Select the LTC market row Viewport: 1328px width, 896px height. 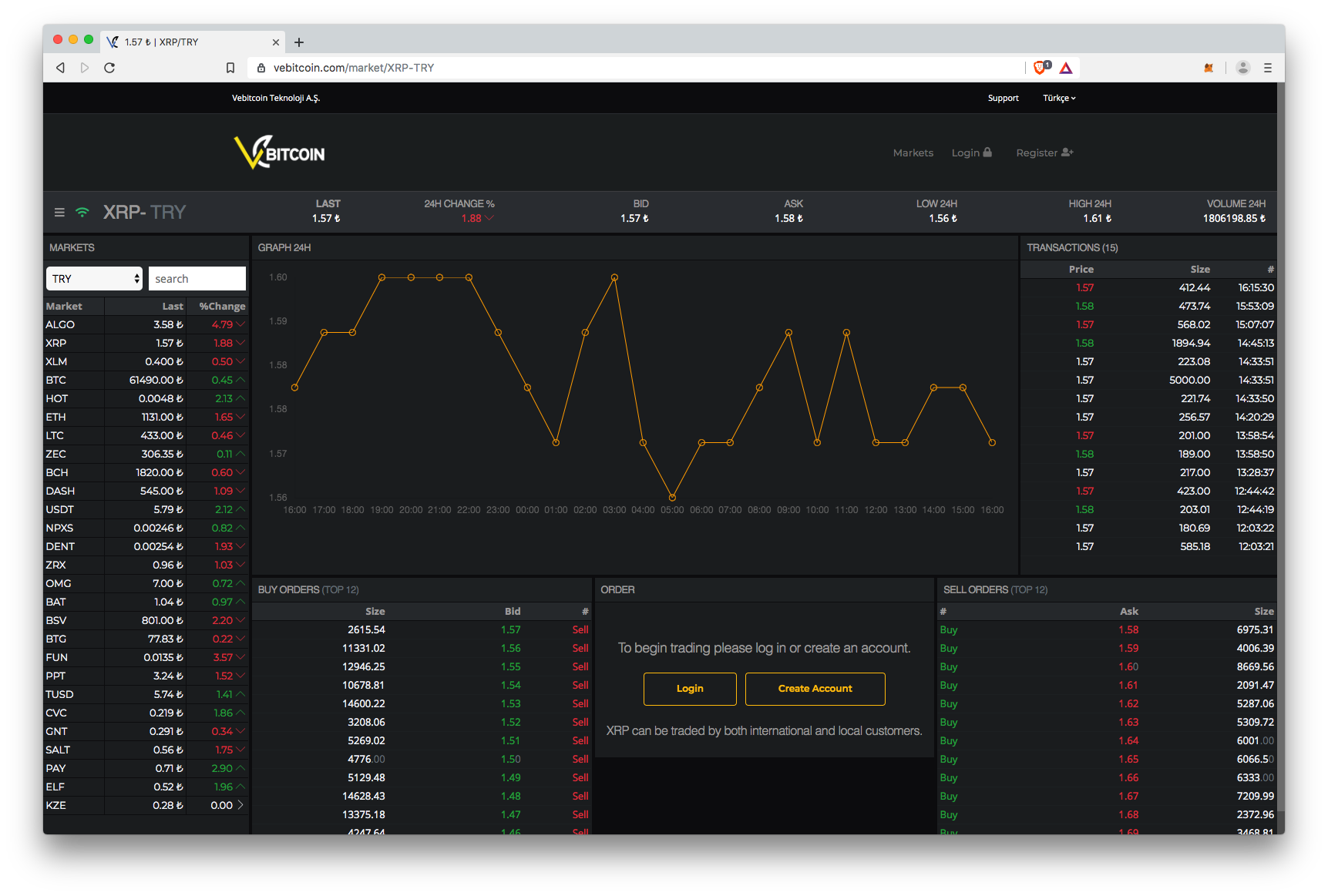pyautogui.click(x=146, y=435)
